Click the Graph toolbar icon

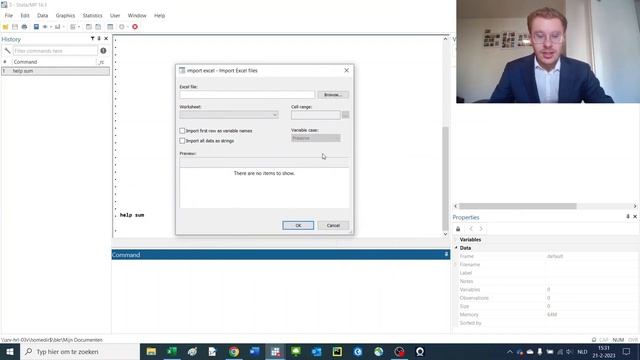point(58,27)
